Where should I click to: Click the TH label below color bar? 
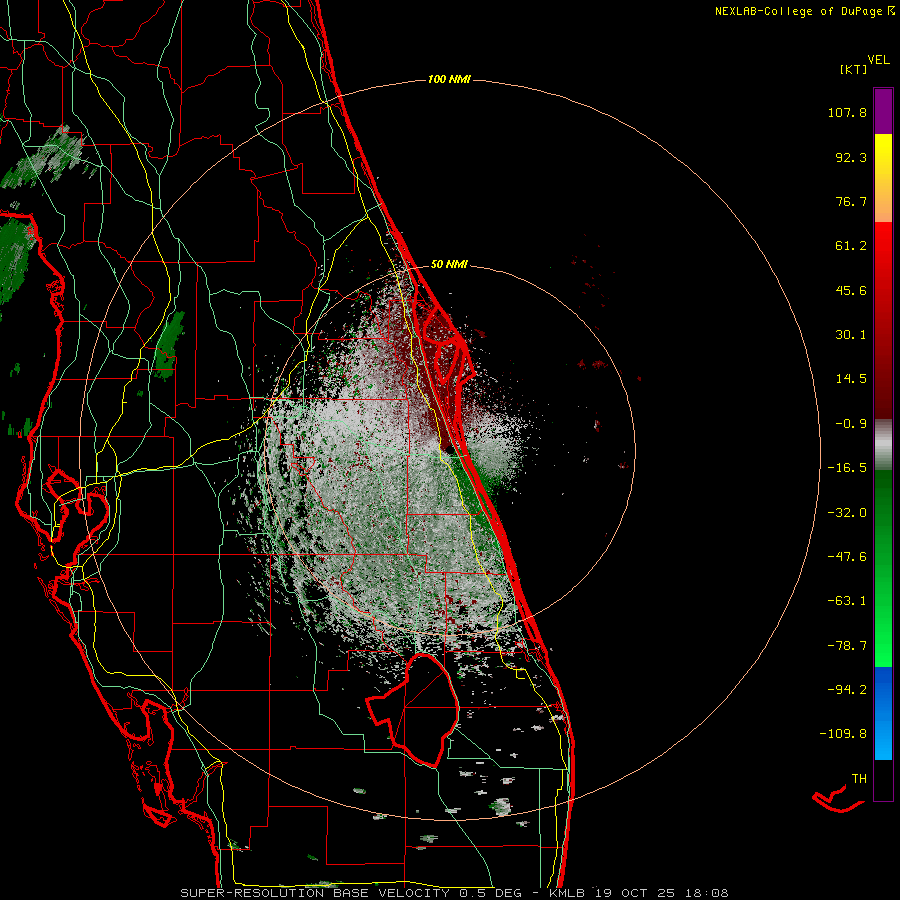pyautogui.click(x=859, y=779)
